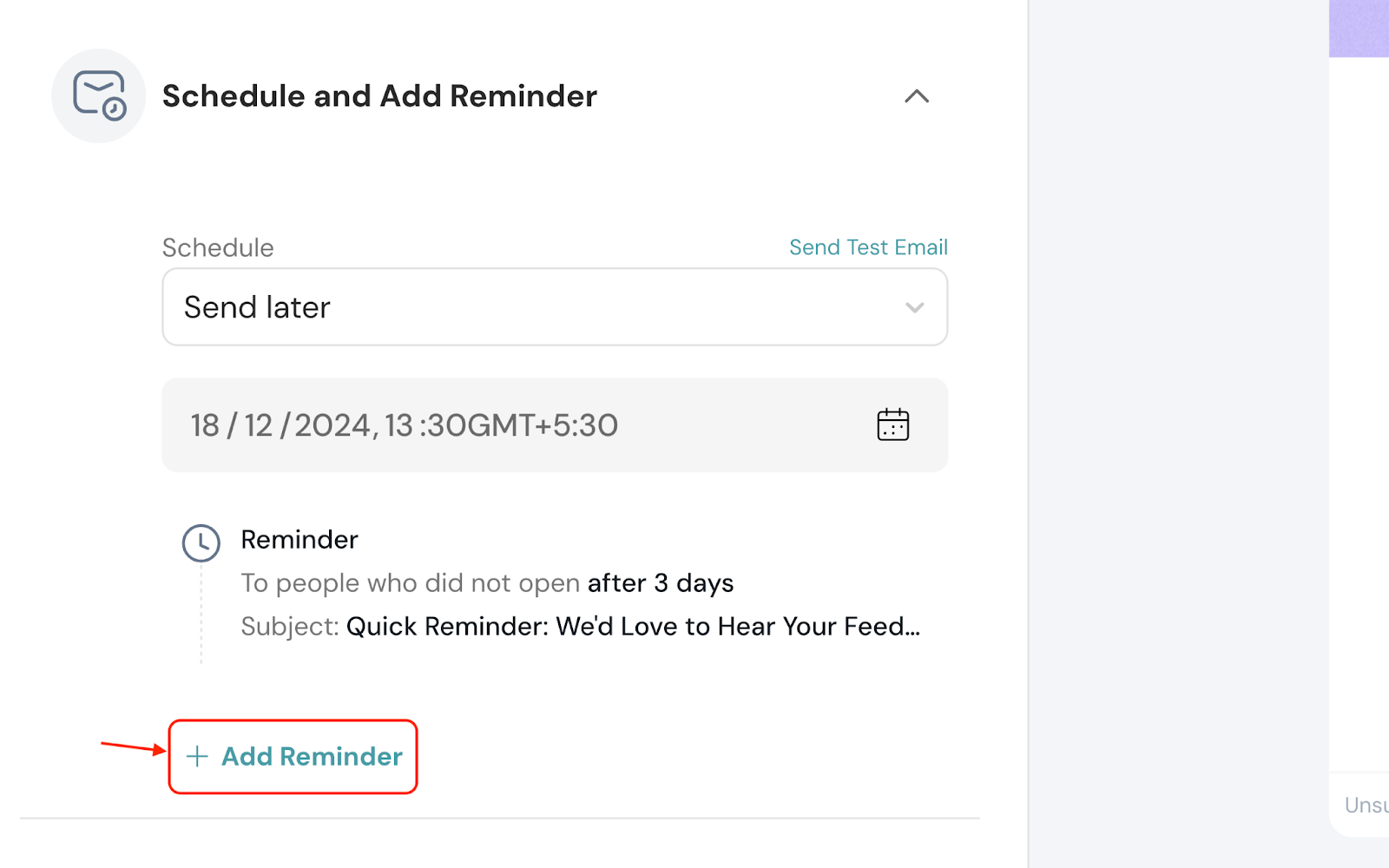
Task: Click the Reminder title text
Action: tap(300, 540)
